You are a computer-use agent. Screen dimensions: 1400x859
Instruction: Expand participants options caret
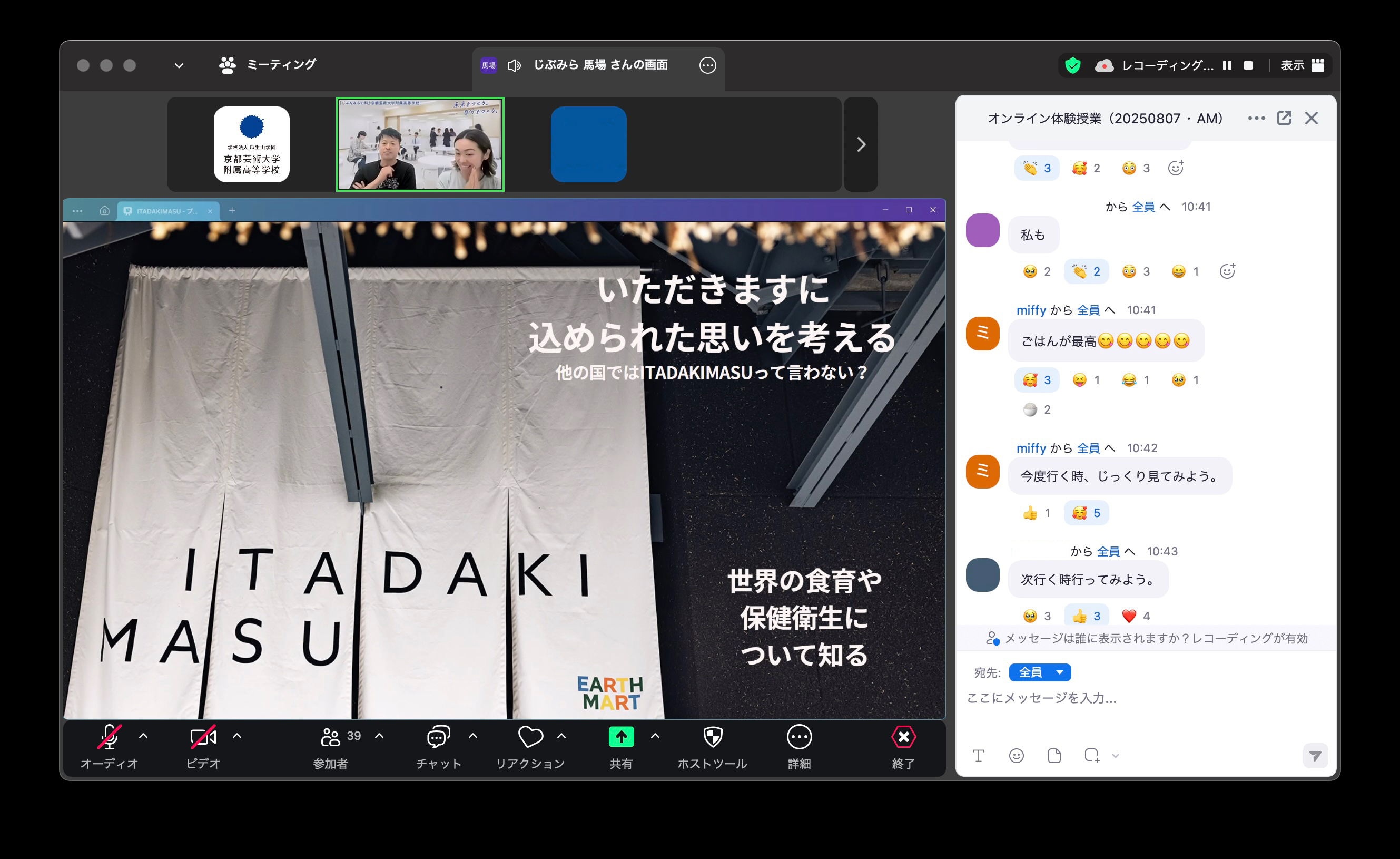[379, 736]
